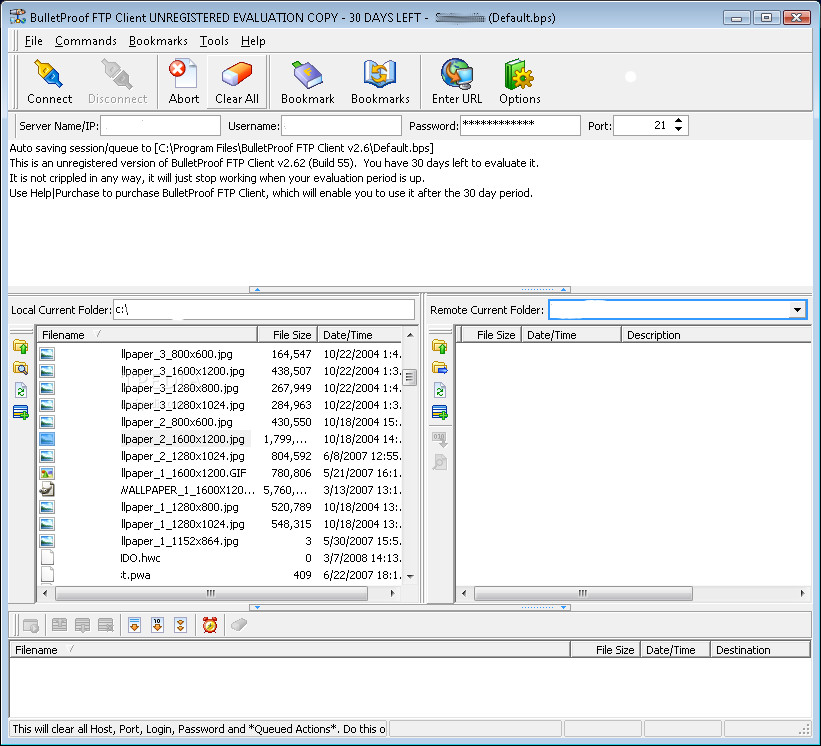821x746 pixels.
Task: Go up one folder in local pane
Action: point(20,347)
